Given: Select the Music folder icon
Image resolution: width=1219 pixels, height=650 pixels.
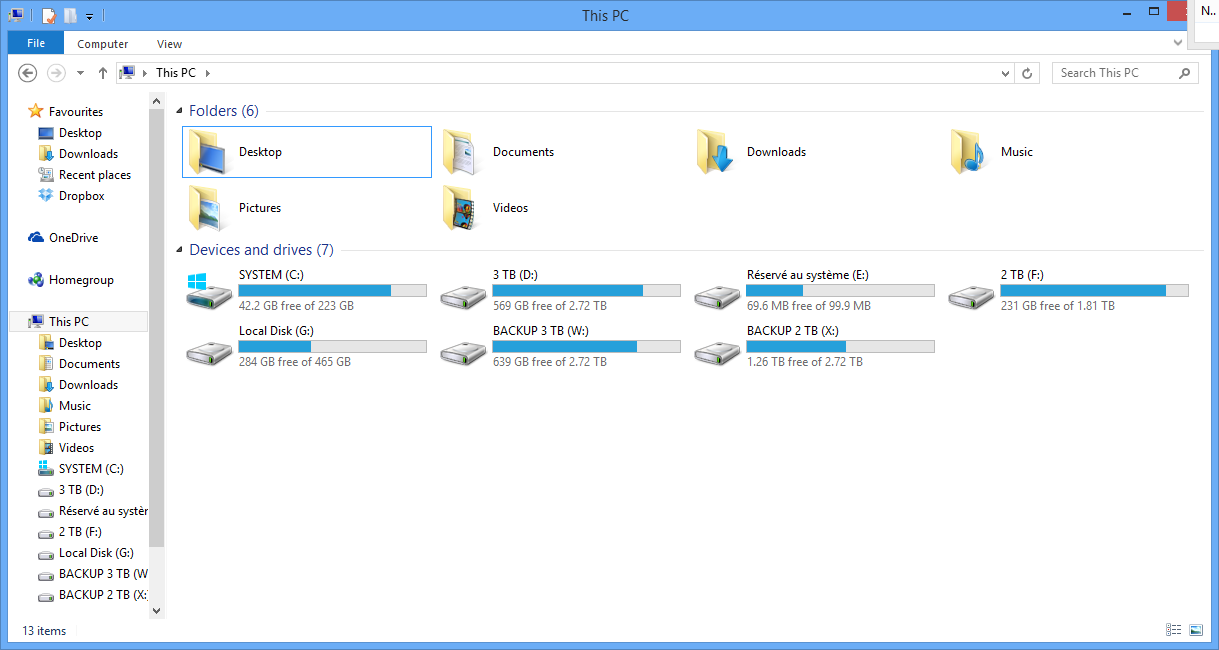Looking at the screenshot, I should (x=970, y=152).
